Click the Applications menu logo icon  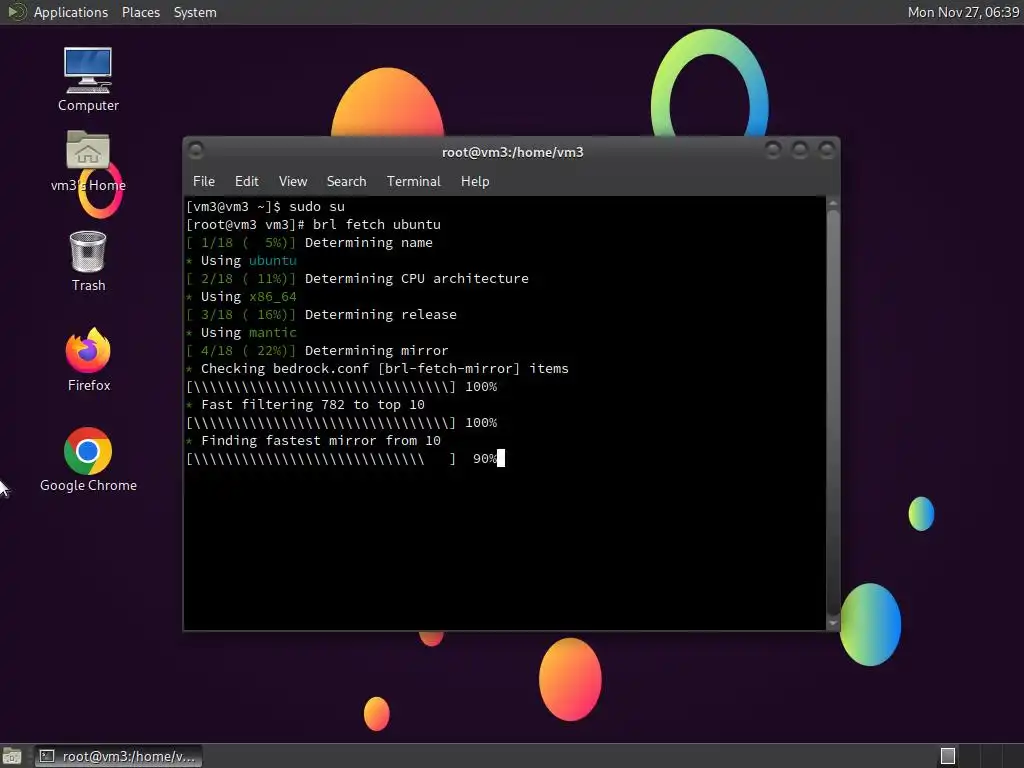click(x=16, y=12)
